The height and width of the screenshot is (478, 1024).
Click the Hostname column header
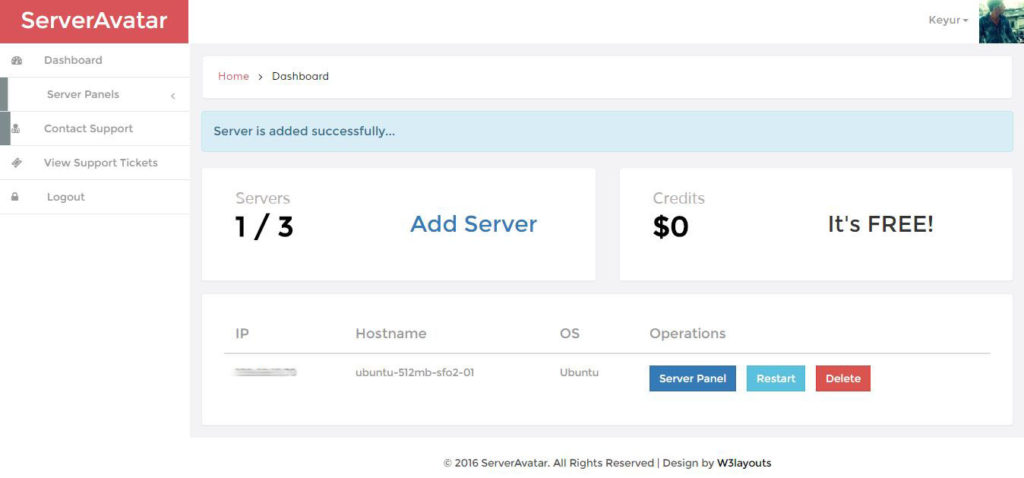pyautogui.click(x=391, y=334)
